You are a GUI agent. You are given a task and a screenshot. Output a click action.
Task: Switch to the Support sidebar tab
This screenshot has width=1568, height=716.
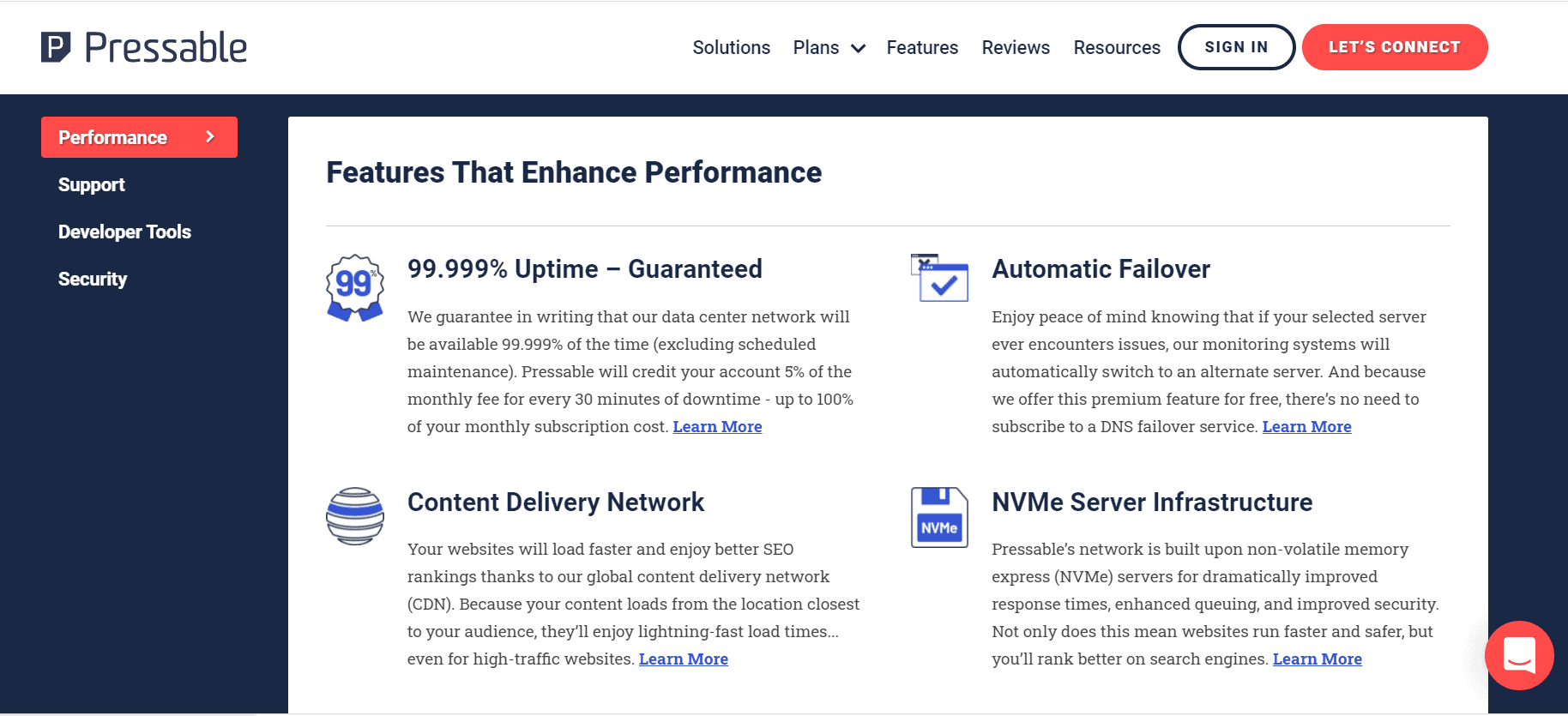click(92, 184)
